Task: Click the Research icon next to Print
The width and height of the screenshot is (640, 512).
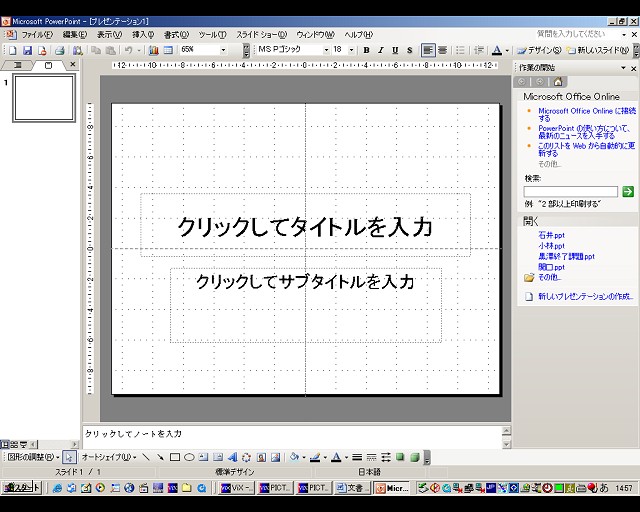Action: click(77, 50)
